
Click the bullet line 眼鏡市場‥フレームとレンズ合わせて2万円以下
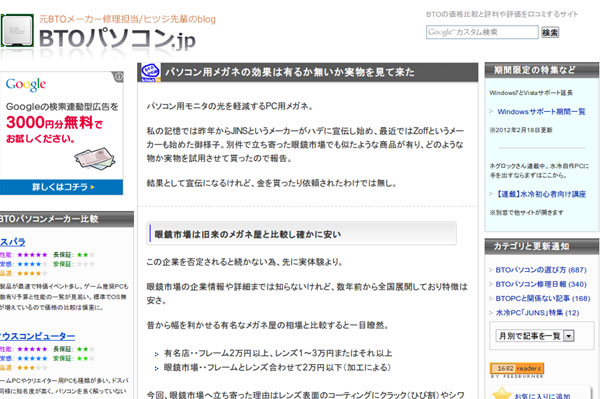(277, 368)
